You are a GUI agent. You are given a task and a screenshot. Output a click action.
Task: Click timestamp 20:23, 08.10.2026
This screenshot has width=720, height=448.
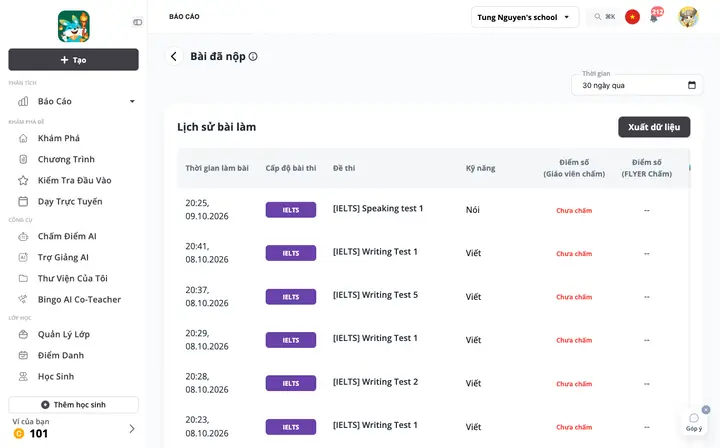coord(207,426)
